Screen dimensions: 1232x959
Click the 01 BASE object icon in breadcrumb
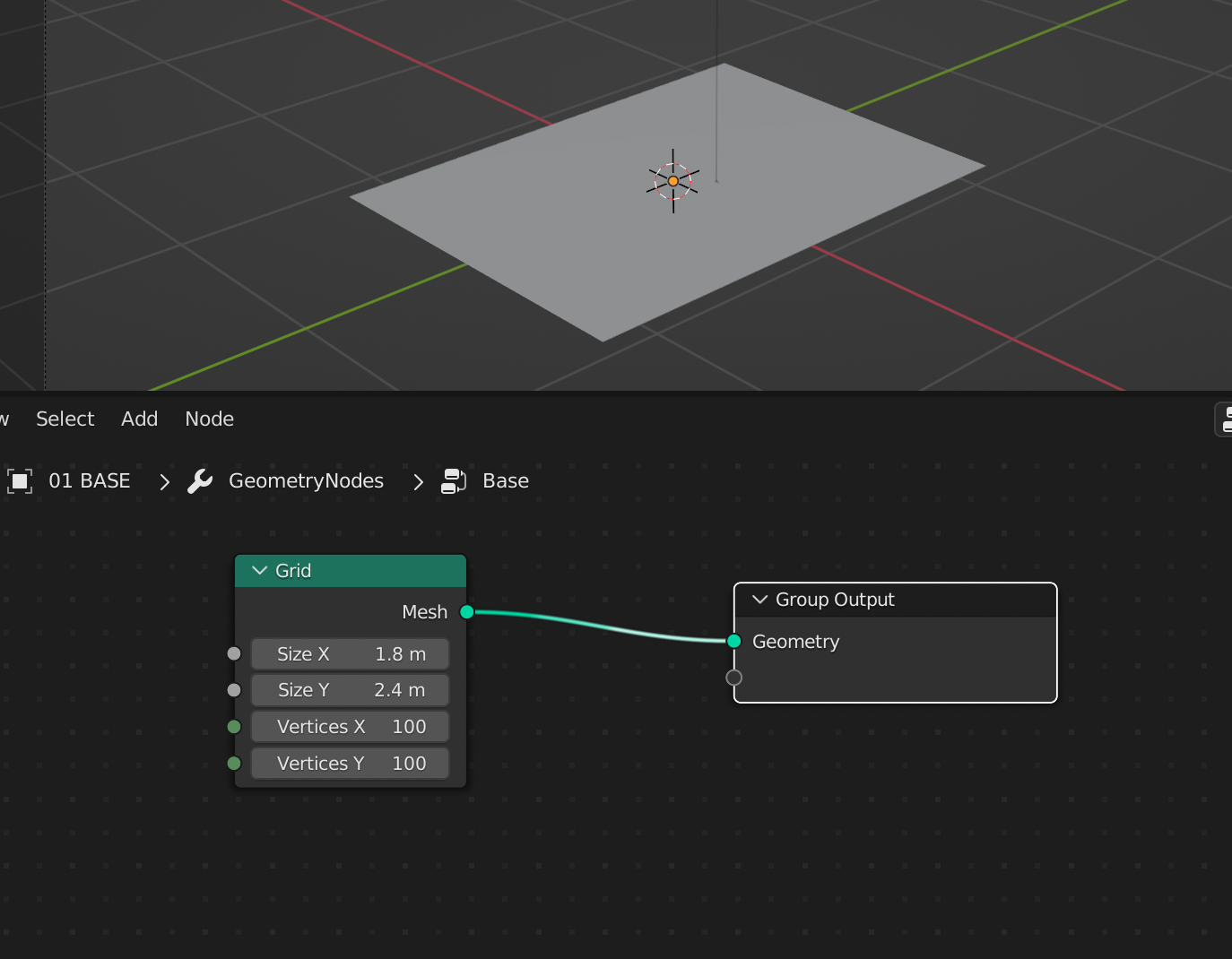click(20, 481)
